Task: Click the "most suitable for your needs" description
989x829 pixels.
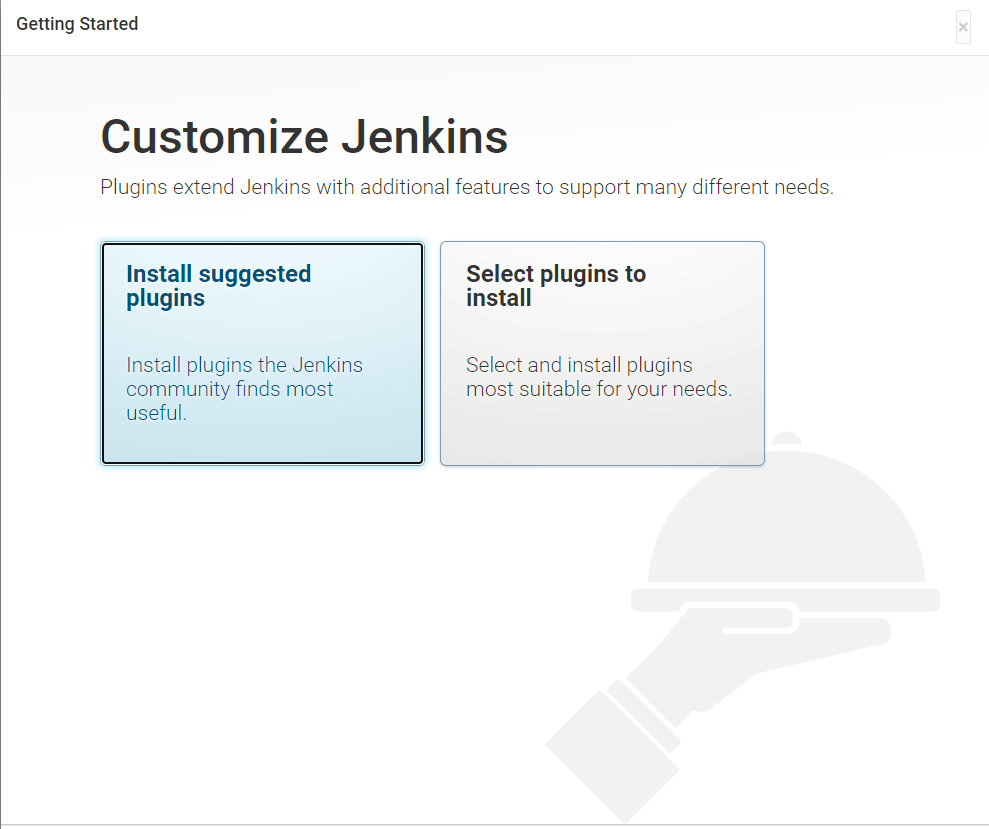Action: pos(598,389)
